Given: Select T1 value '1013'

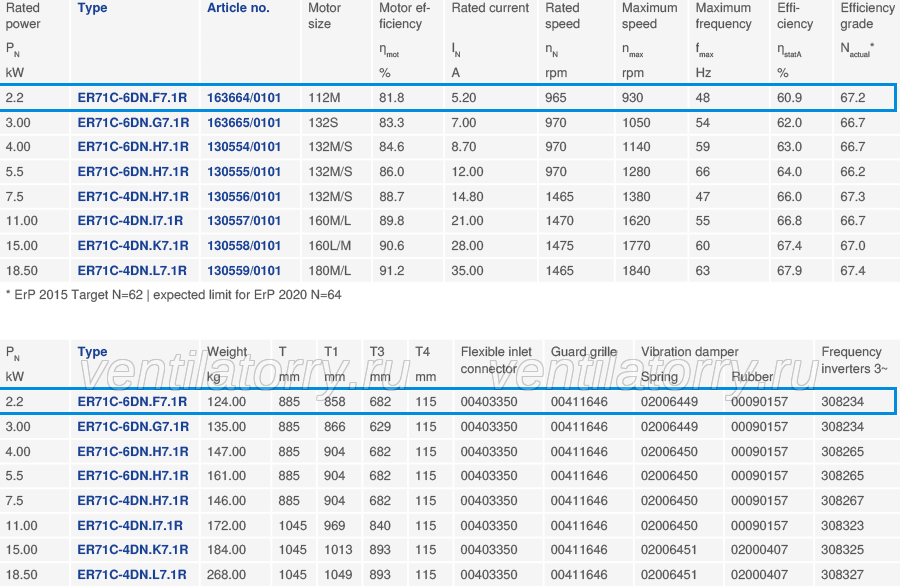Looking at the screenshot, I should 338,550.
